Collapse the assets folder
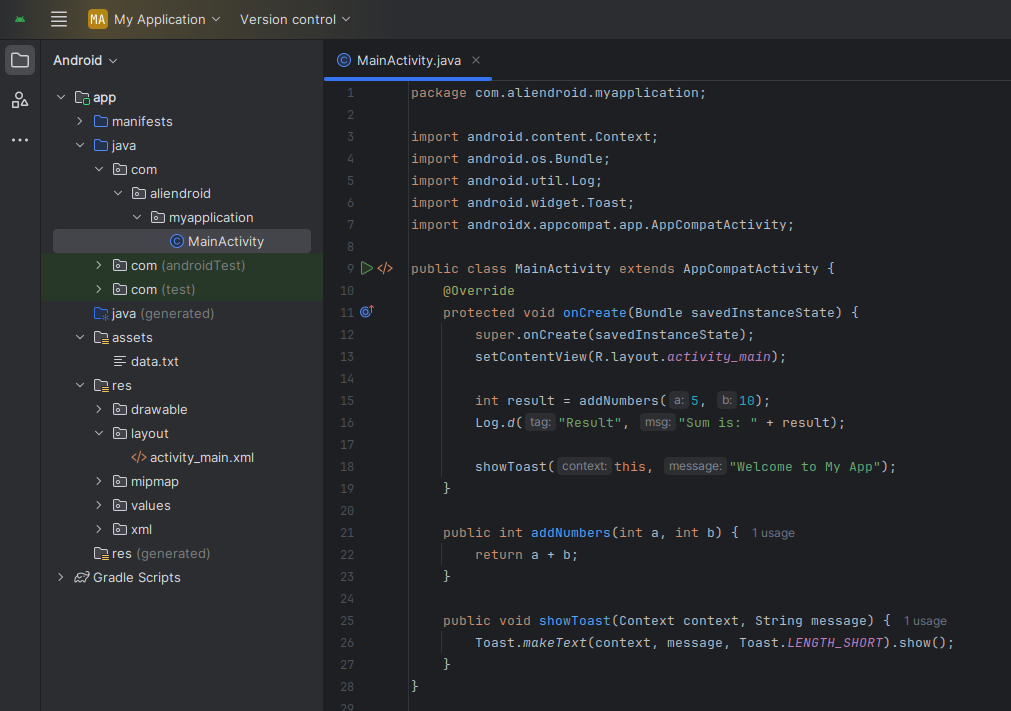Screen dimensions: 1011x711 [x=79, y=338]
